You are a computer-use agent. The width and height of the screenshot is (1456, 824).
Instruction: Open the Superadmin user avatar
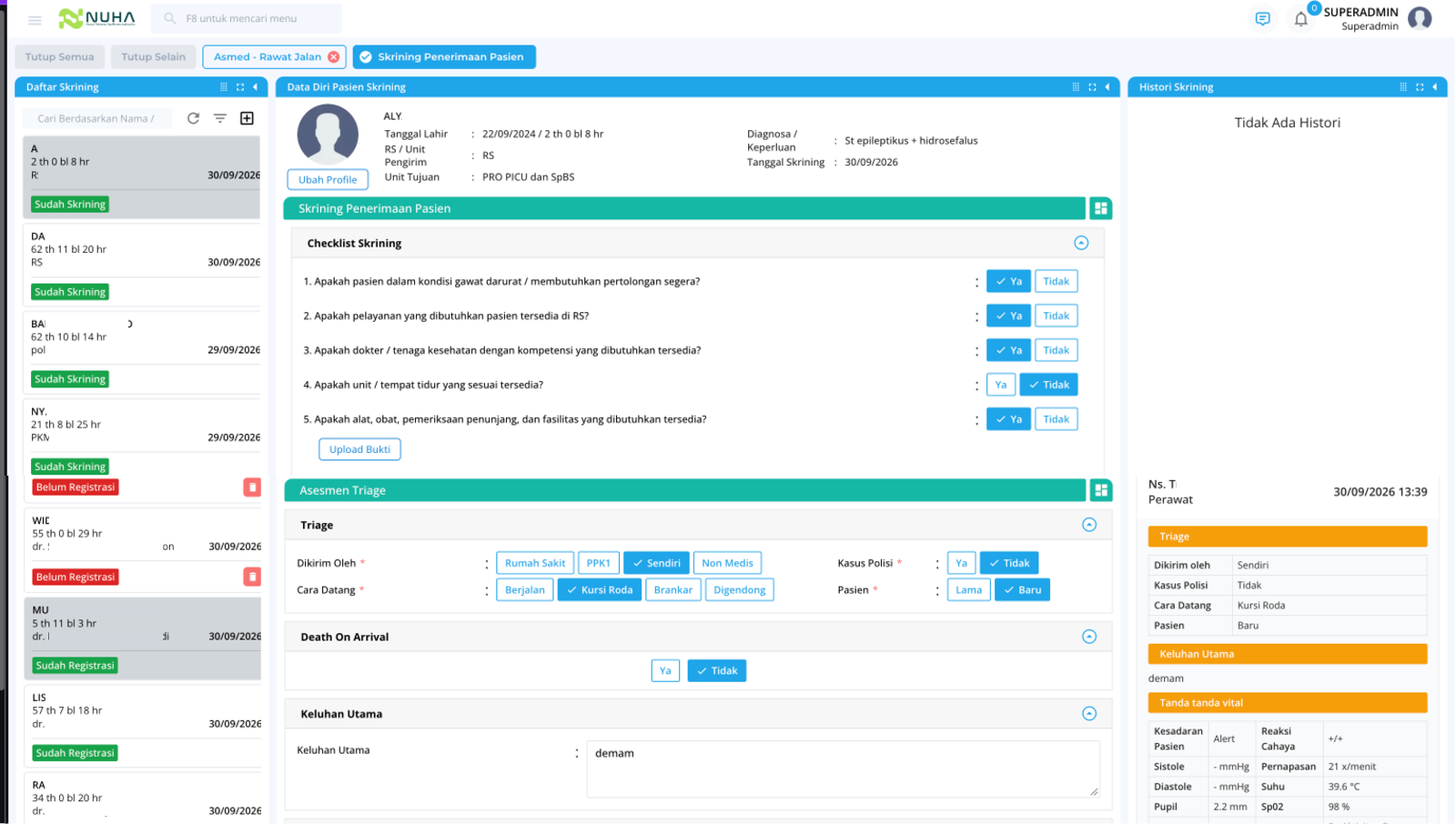click(x=1420, y=18)
